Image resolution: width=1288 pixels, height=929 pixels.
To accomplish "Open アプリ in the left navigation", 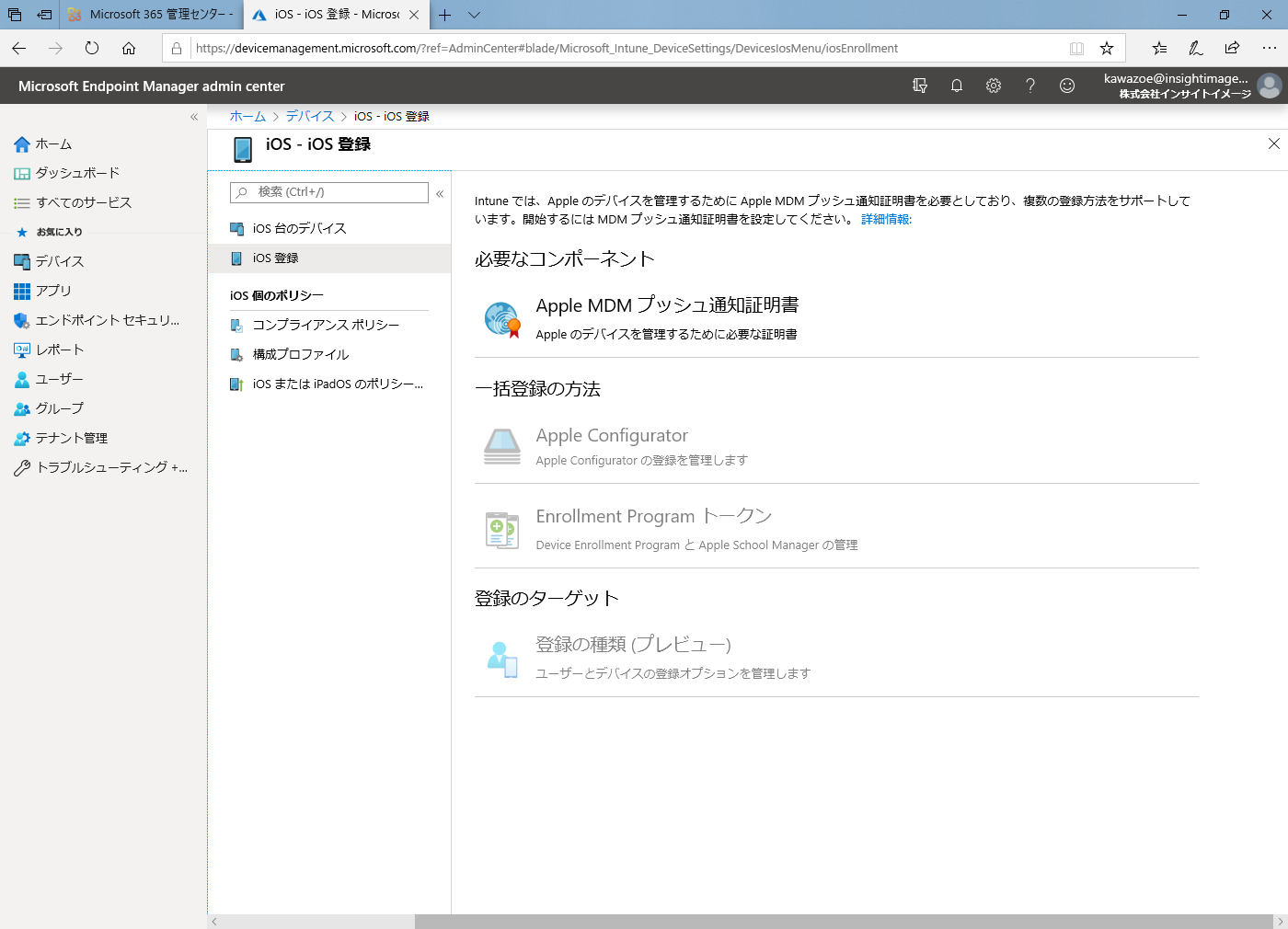I will click(53, 291).
